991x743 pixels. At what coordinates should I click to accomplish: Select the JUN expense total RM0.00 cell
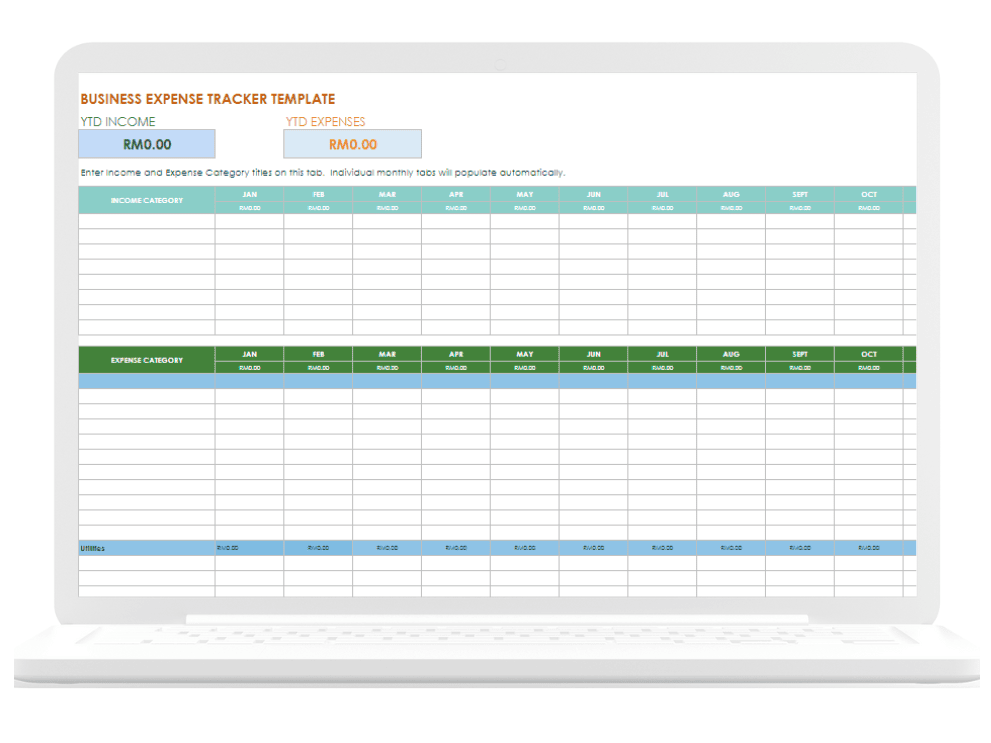pyautogui.click(x=593, y=368)
